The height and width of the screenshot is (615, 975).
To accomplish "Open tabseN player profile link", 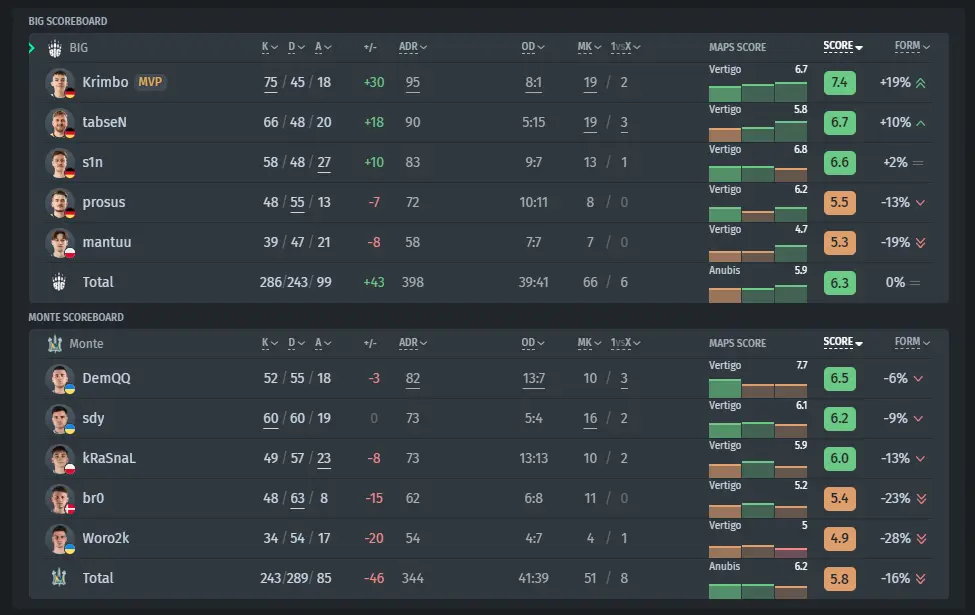I will [104, 123].
